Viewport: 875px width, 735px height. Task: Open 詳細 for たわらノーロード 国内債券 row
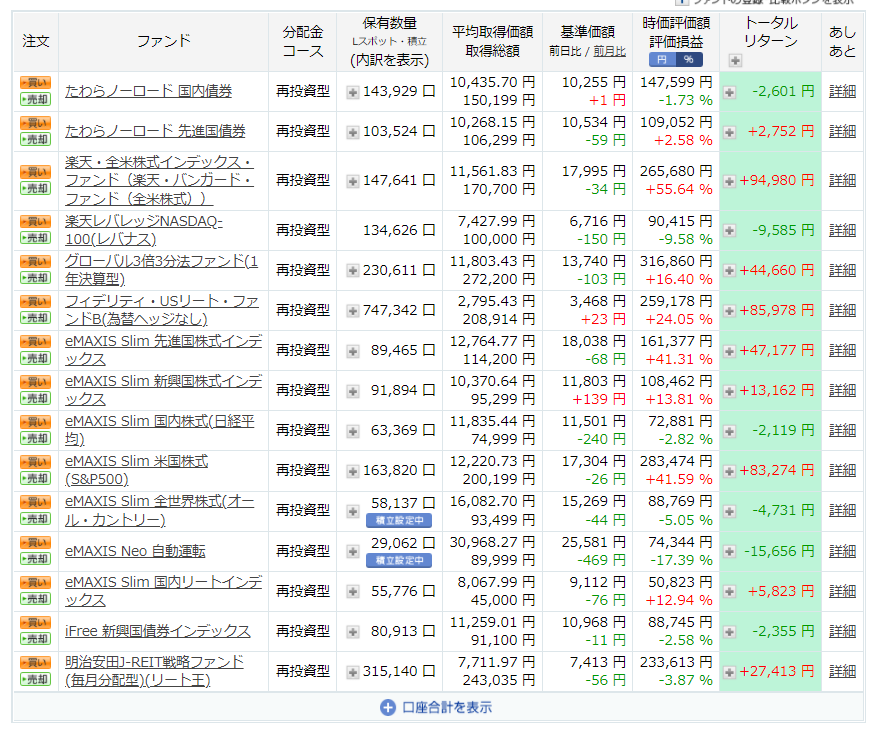pyautogui.click(x=842, y=91)
